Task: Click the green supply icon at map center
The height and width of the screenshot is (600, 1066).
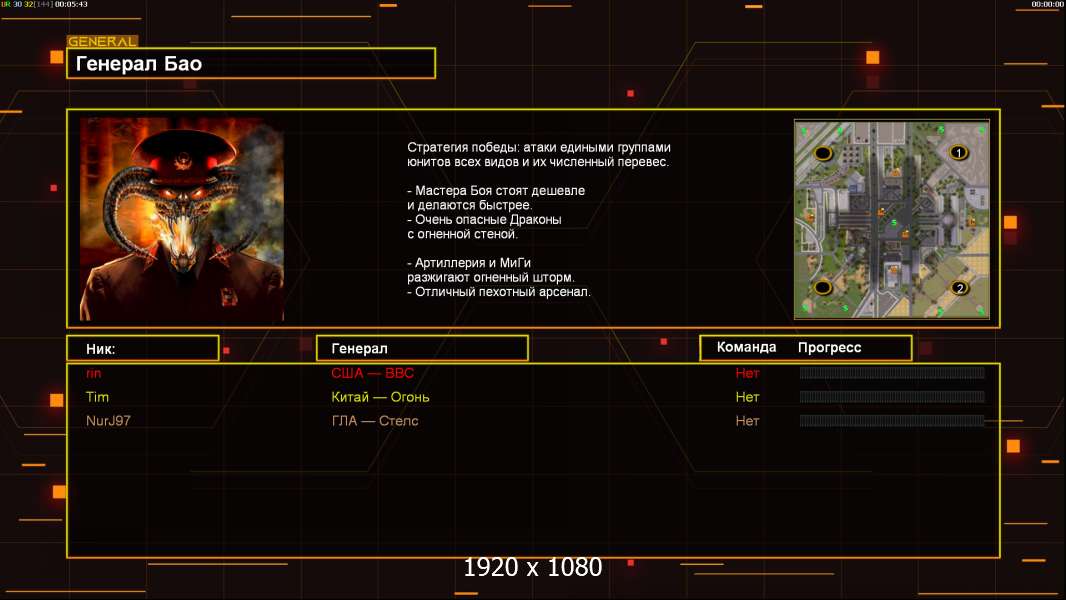Action: 893,223
